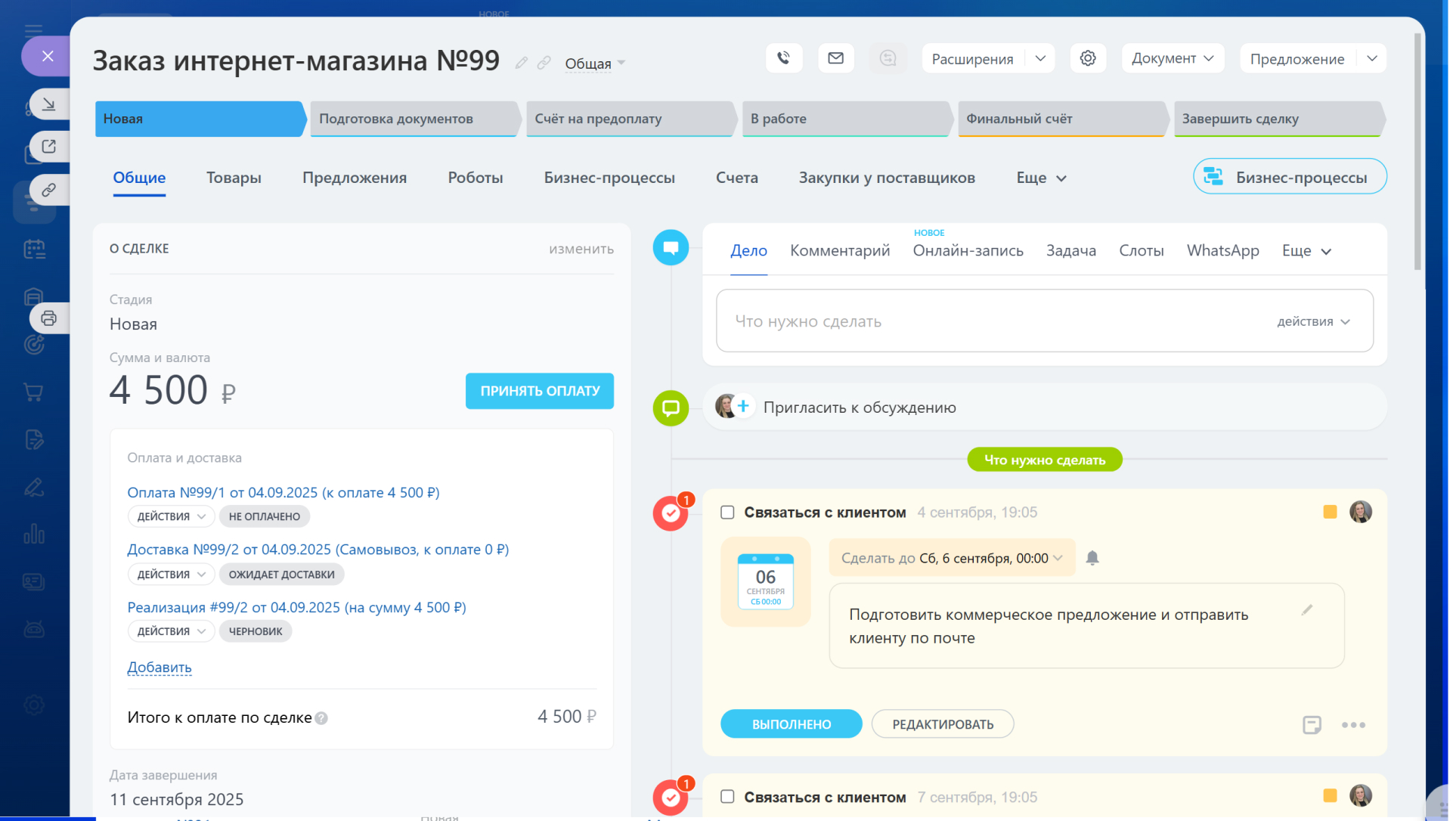Click the 'Добавить' link

160,668
